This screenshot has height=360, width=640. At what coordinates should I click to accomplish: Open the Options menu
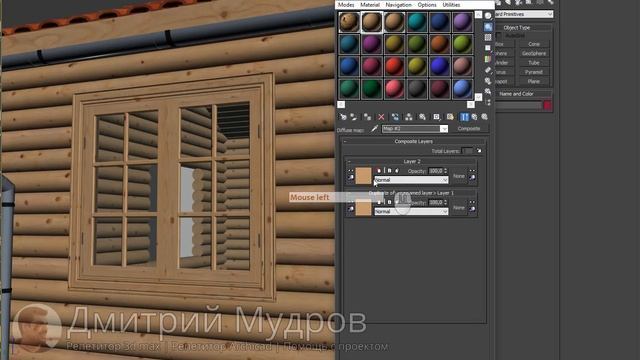pos(427,4)
